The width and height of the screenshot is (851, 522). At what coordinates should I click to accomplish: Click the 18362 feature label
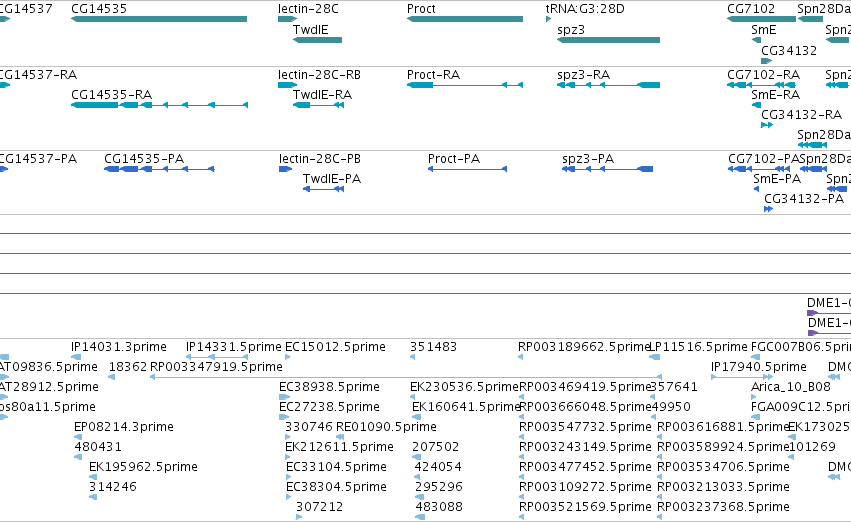[128, 366]
